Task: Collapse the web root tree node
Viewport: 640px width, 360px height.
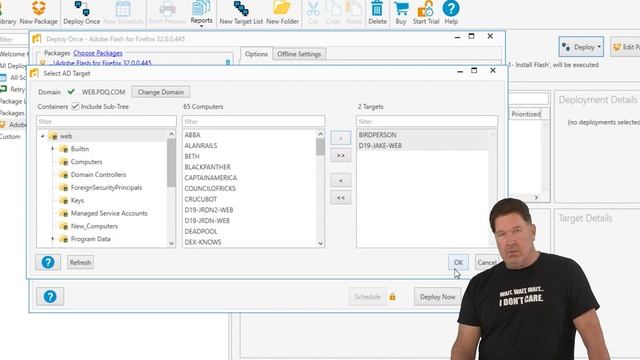Action: (42, 136)
